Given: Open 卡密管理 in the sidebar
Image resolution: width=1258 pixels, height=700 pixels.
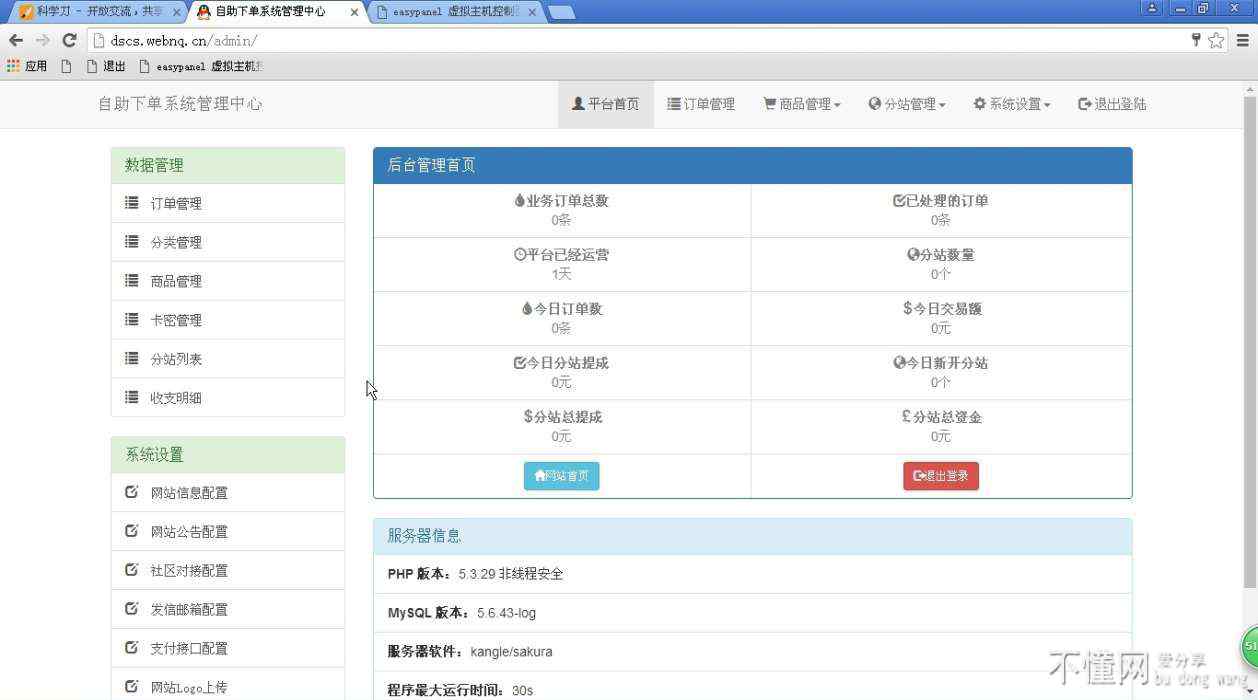Looking at the screenshot, I should pyautogui.click(x=176, y=320).
